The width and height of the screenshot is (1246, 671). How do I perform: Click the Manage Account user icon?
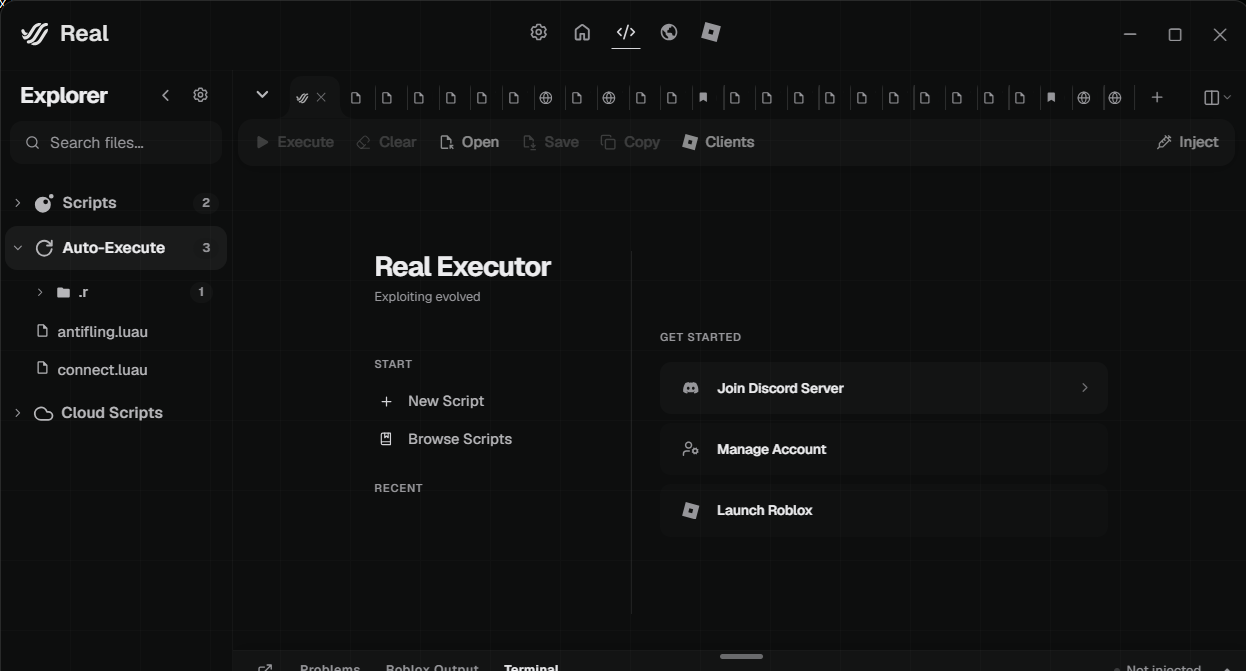690,449
